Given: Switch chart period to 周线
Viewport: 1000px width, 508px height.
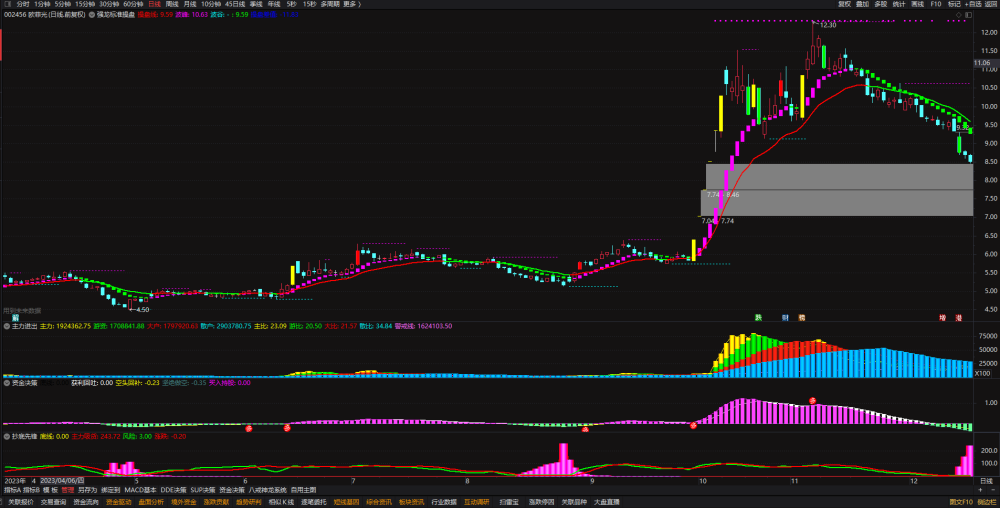Looking at the screenshot, I should coord(172,4).
